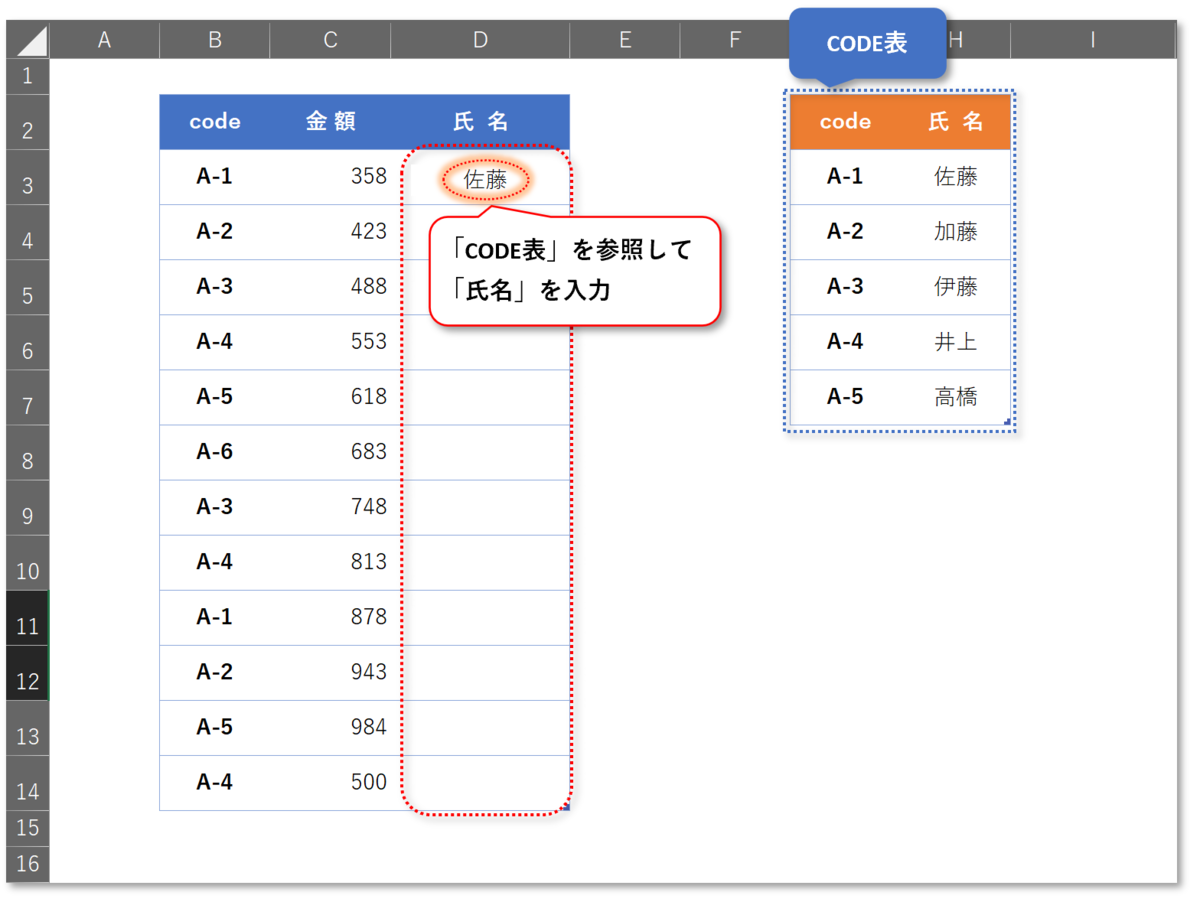Click the 井上 cell in CODE表
1200x902 pixels.
point(956,341)
